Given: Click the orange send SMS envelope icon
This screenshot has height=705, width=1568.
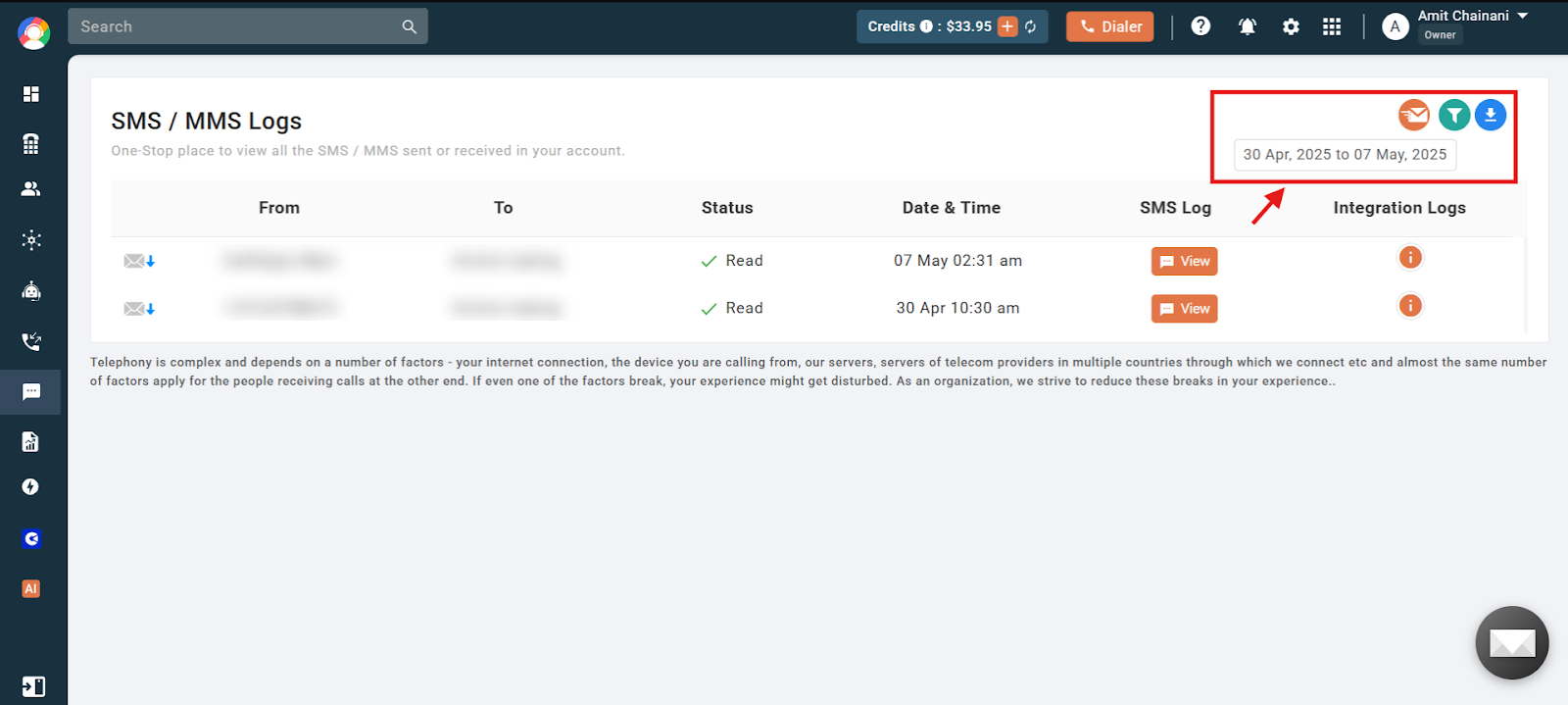Looking at the screenshot, I should coord(1414,115).
